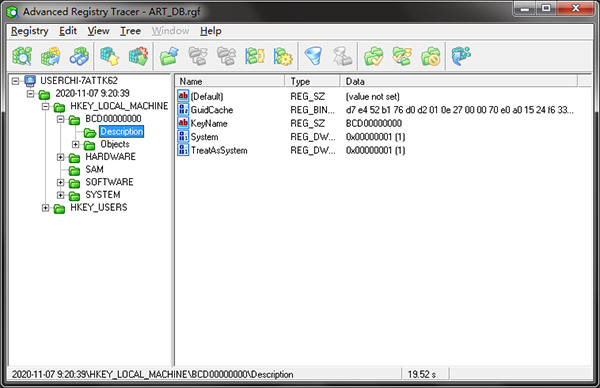Click the KeyName data cell BCD00000000
600x388 pixels.
pyautogui.click(x=373, y=123)
